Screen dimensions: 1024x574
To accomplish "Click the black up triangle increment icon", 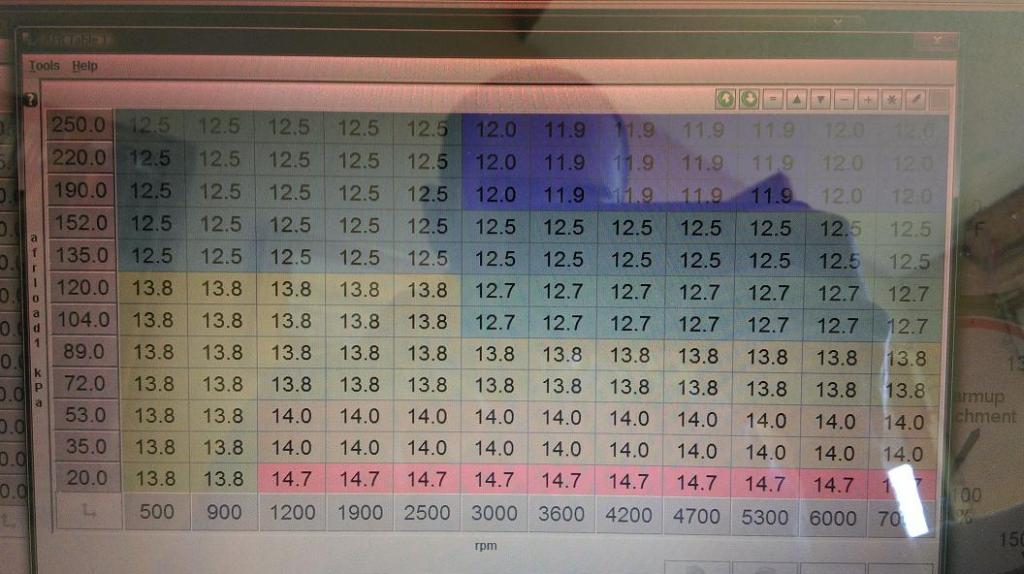I will tap(797, 100).
